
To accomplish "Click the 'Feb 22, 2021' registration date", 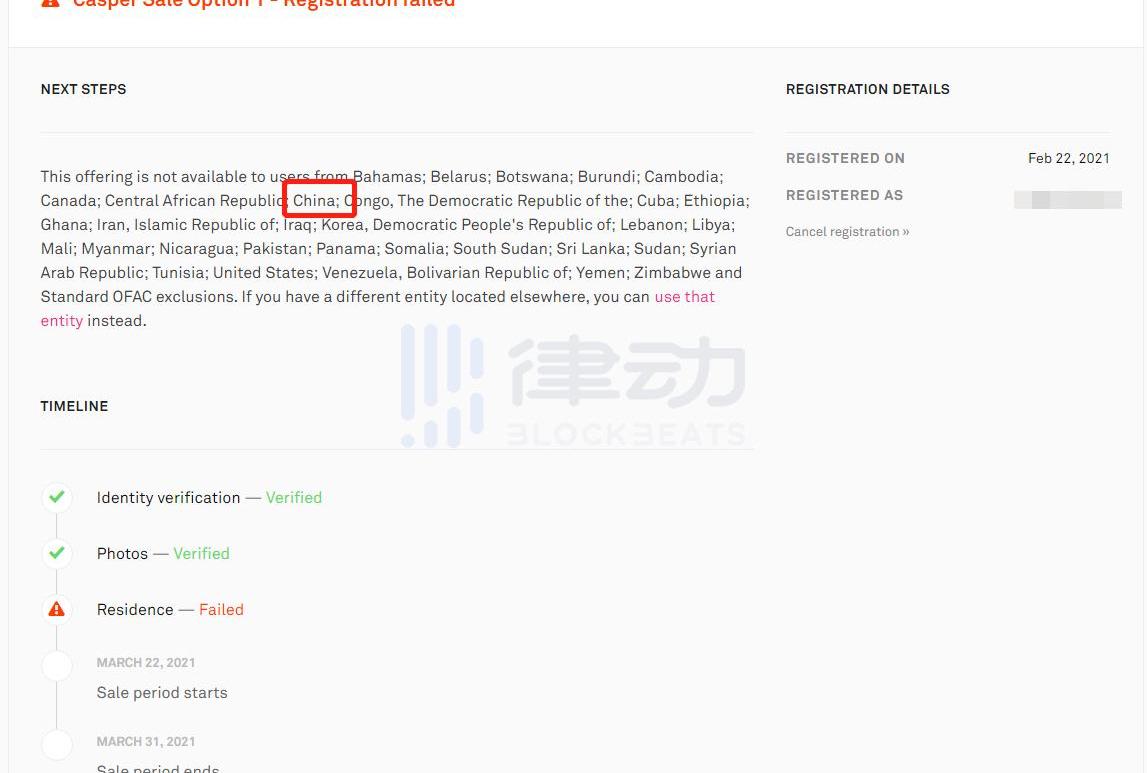I will click(1069, 159).
